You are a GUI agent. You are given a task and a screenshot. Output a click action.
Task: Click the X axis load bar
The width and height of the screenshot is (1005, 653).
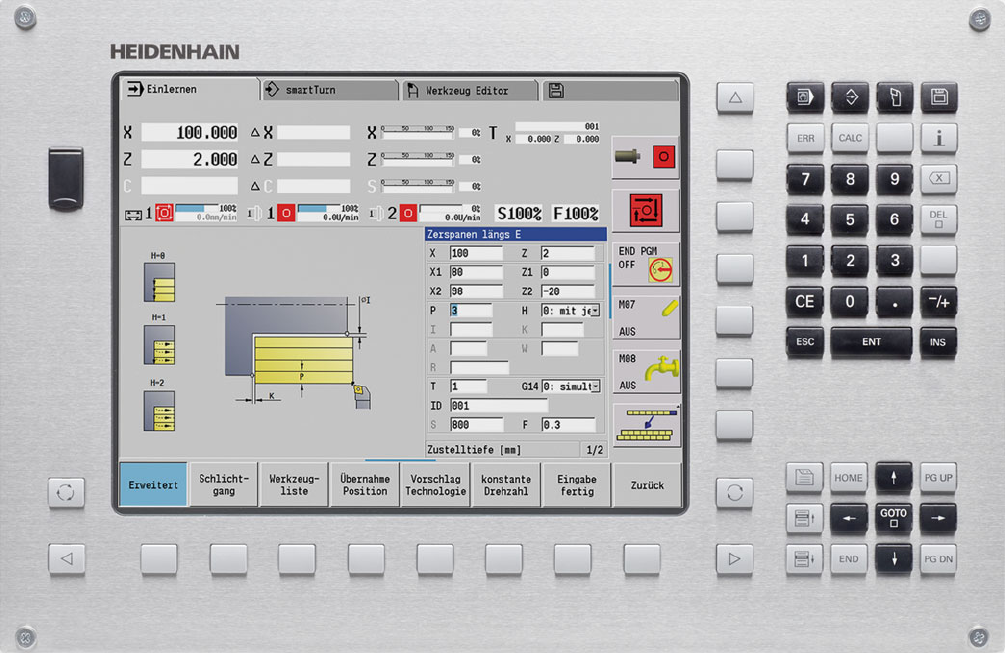(418, 133)
